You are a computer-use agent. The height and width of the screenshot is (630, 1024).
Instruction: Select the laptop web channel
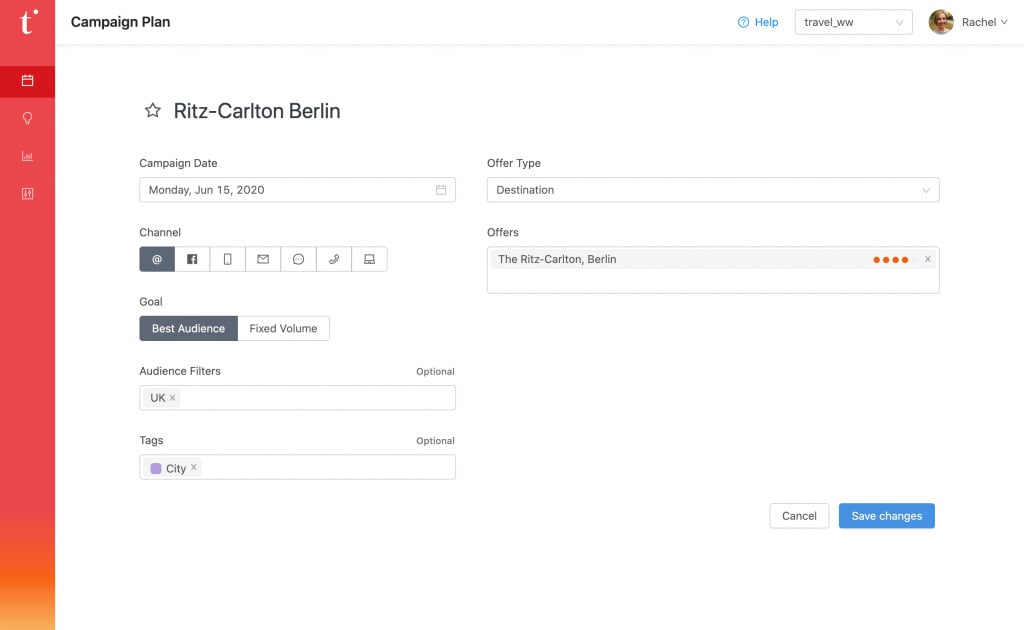click(x=369, y=259)
